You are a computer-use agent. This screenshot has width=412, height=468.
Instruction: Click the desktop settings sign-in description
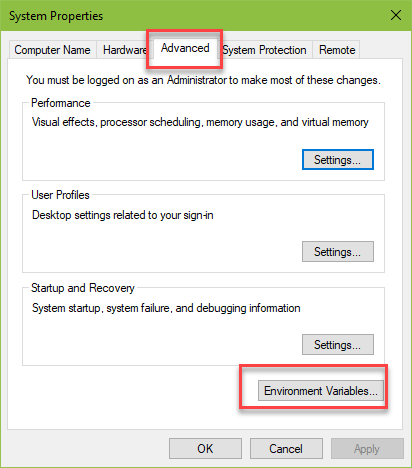123,215
